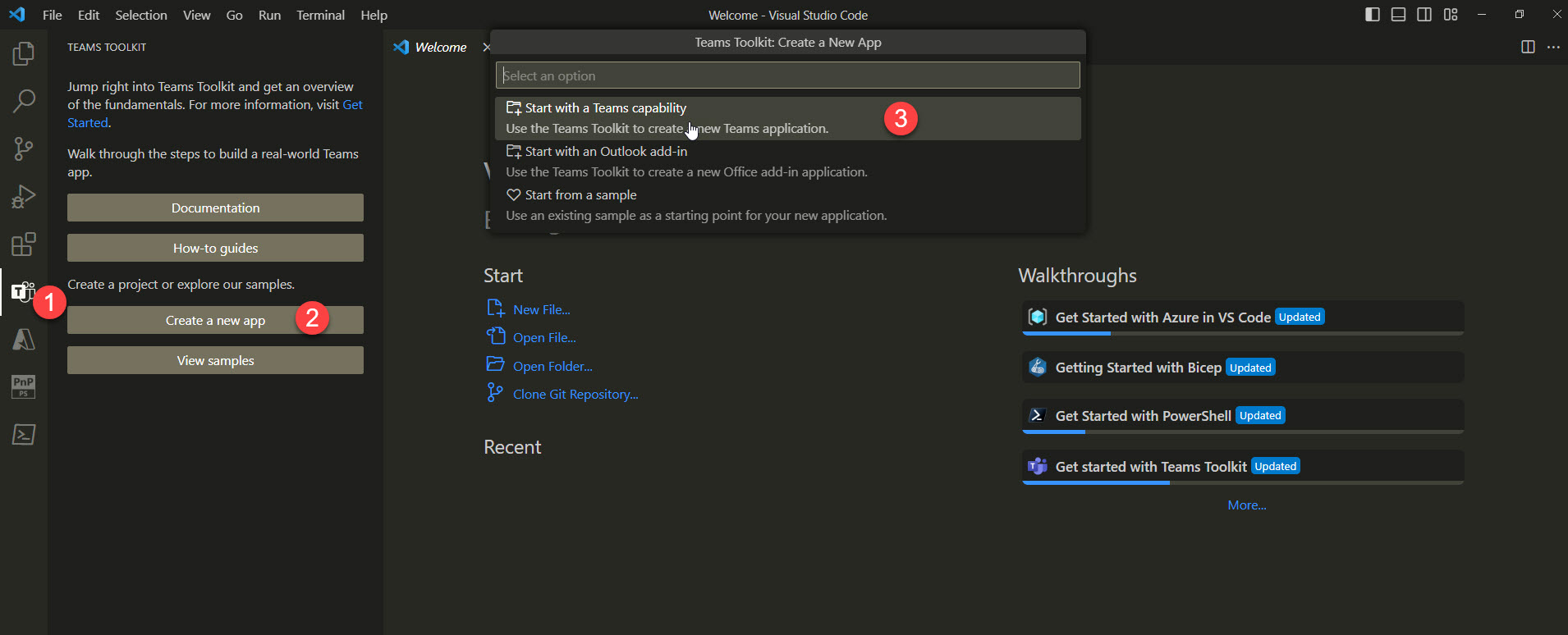Toggle the primary side bar layout icon
1568x635 pixels.
(x=1373, y=15)
